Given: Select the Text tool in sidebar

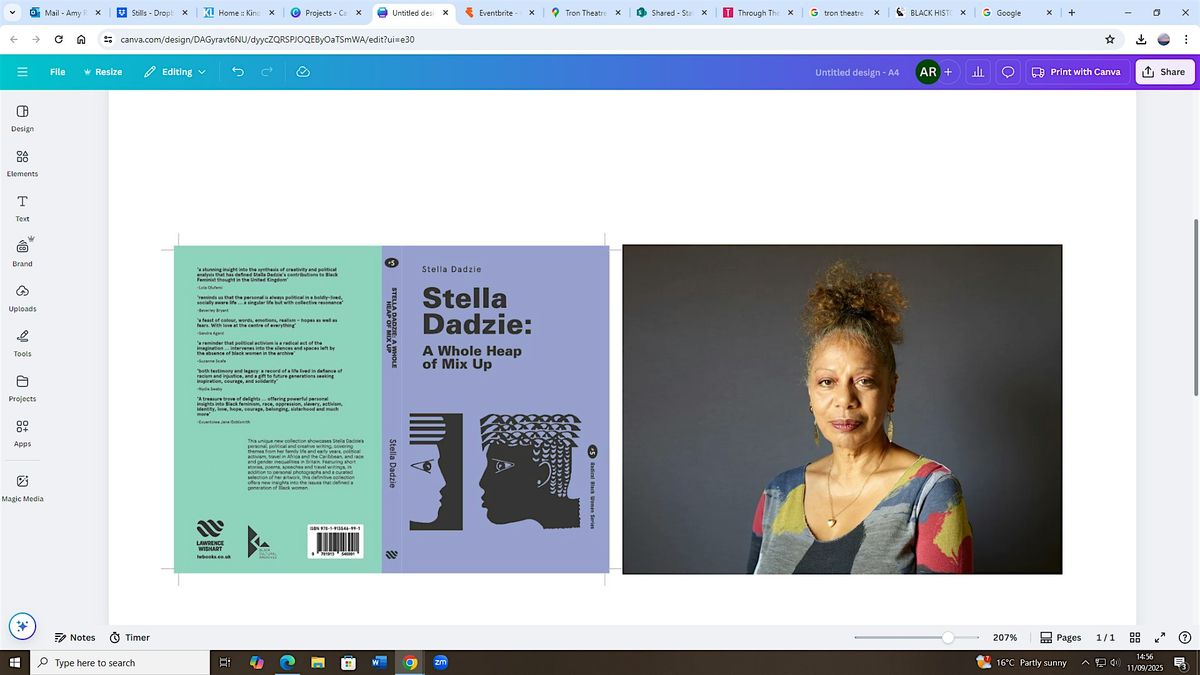Looking at the screenshot, I should point(22,208).
